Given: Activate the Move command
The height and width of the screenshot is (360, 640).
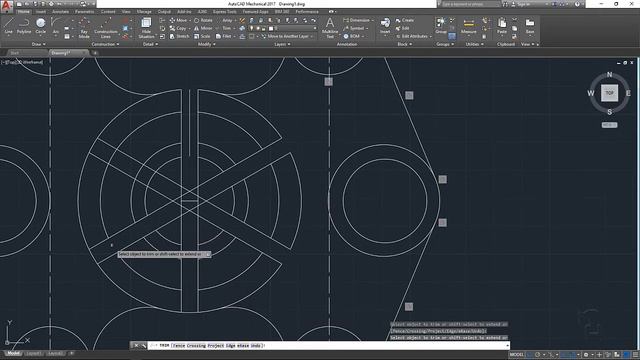Looking at the screenshot, I should (x=178, y=20).
